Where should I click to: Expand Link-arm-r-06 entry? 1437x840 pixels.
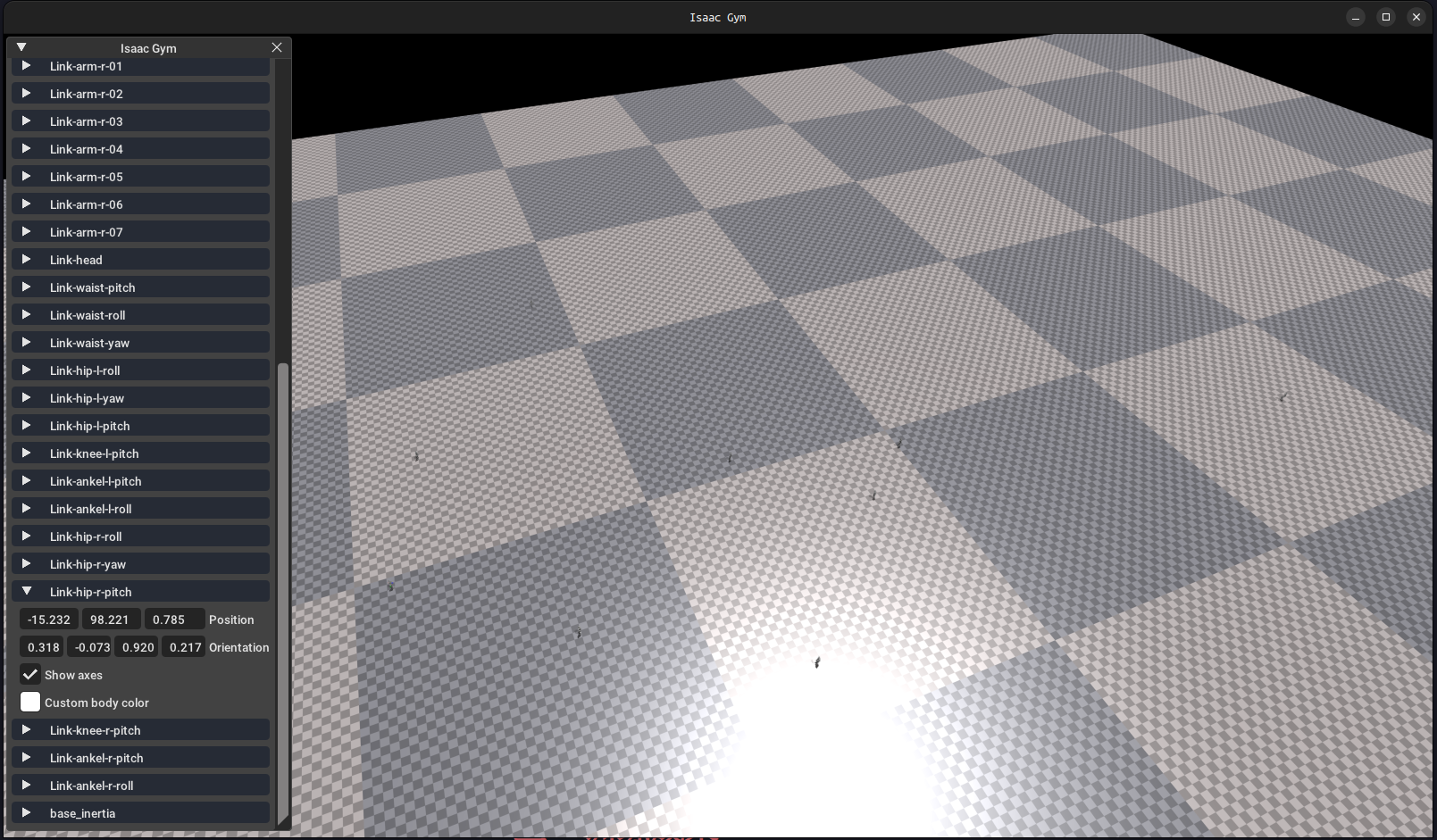pyautogui.click(x=140, y=204)
